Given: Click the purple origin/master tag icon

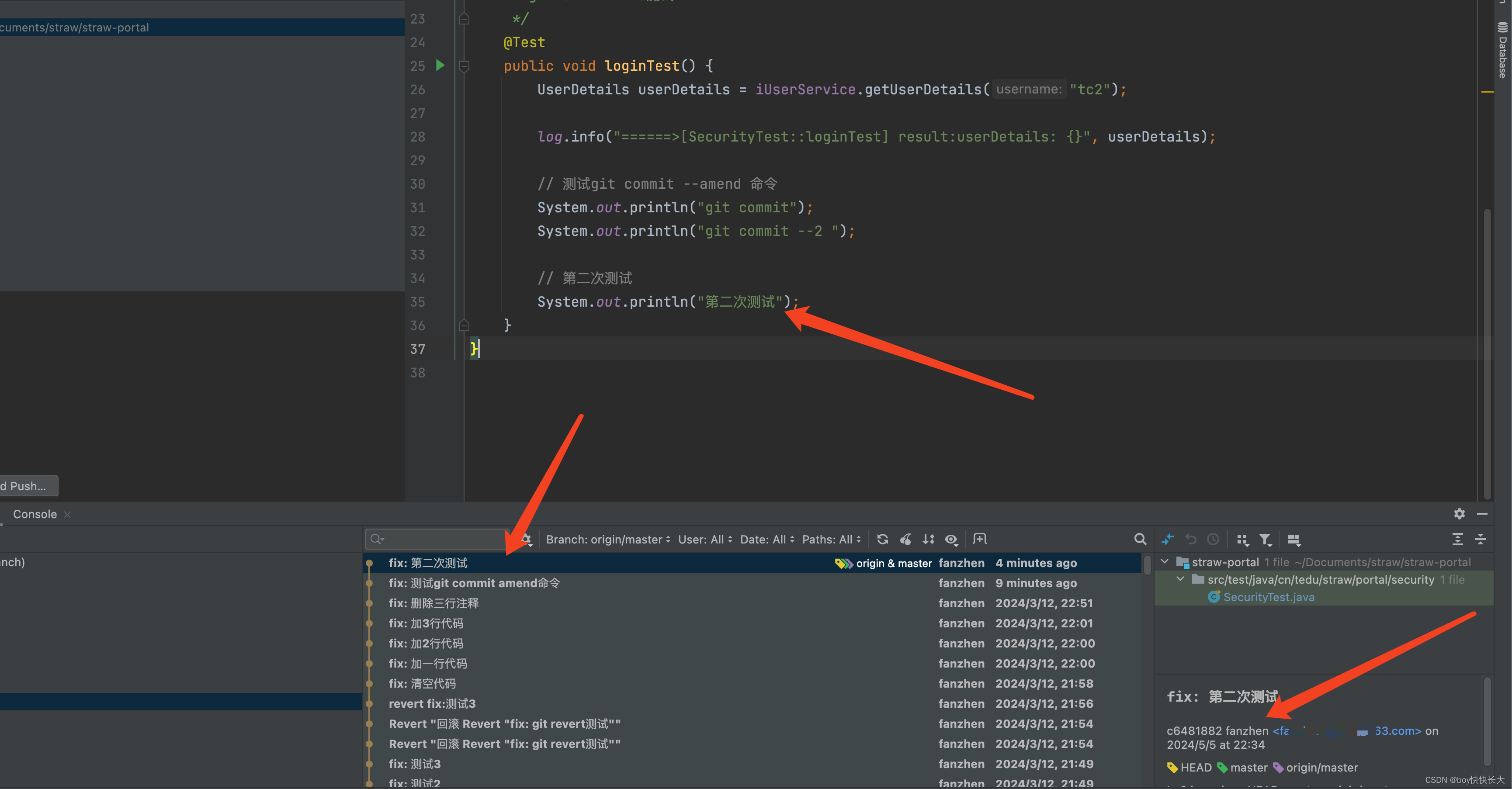Looking at the screenshot, I should (1278, 767).
